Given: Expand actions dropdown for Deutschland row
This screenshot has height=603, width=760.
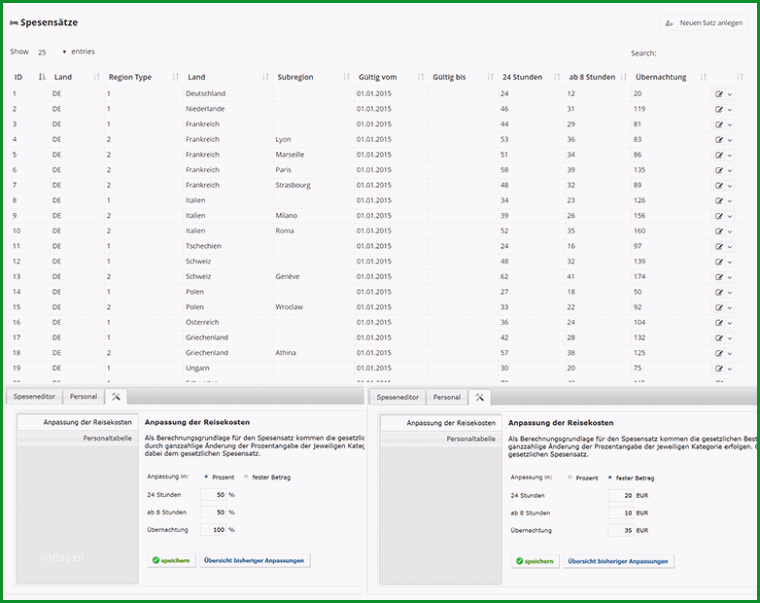Looking at the screenshot, I should [729, 95].
